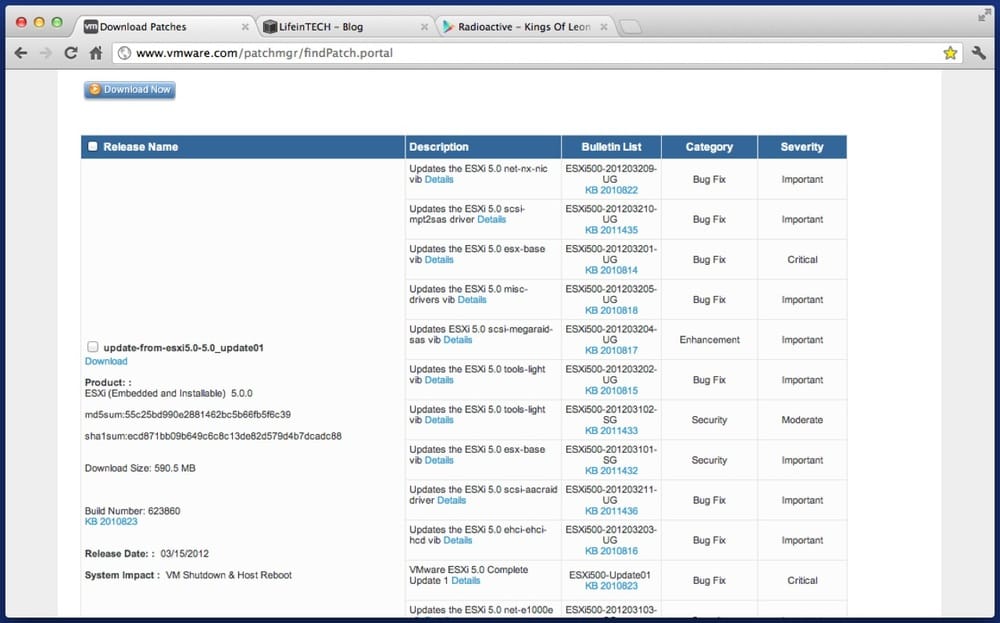Viewport: 1000px width, 623px height.
Task: Click the sha1sum hash text
Action: (x=213, y=436)
